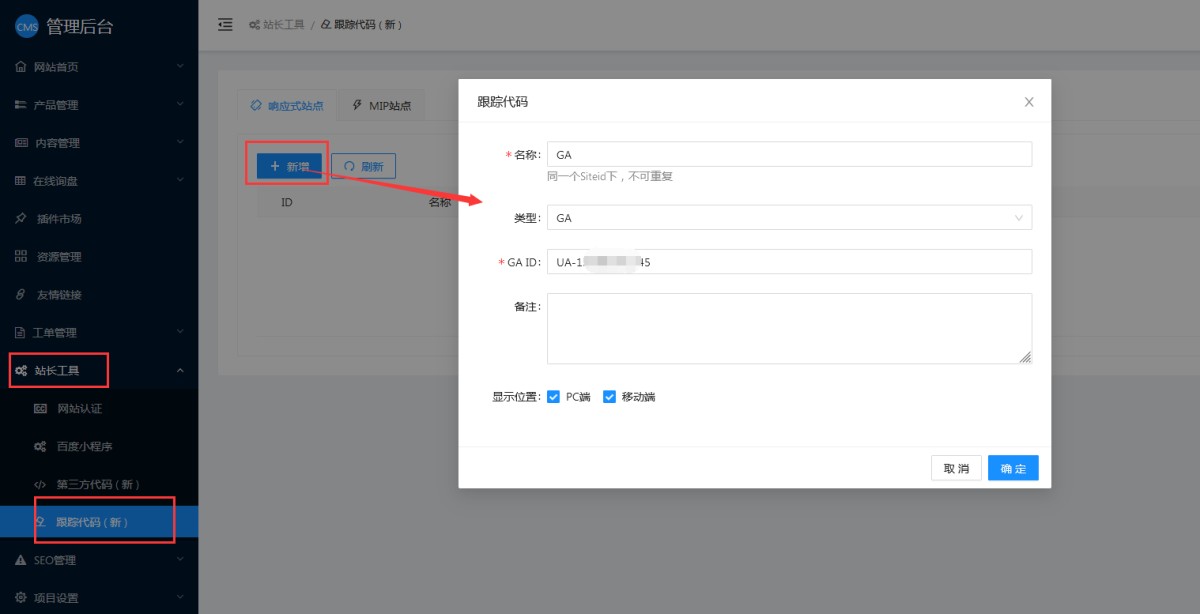Screen dimensions: 1200x614
Task: Click the 插件市场 pin icon
Action: click(x=21, y=219)
